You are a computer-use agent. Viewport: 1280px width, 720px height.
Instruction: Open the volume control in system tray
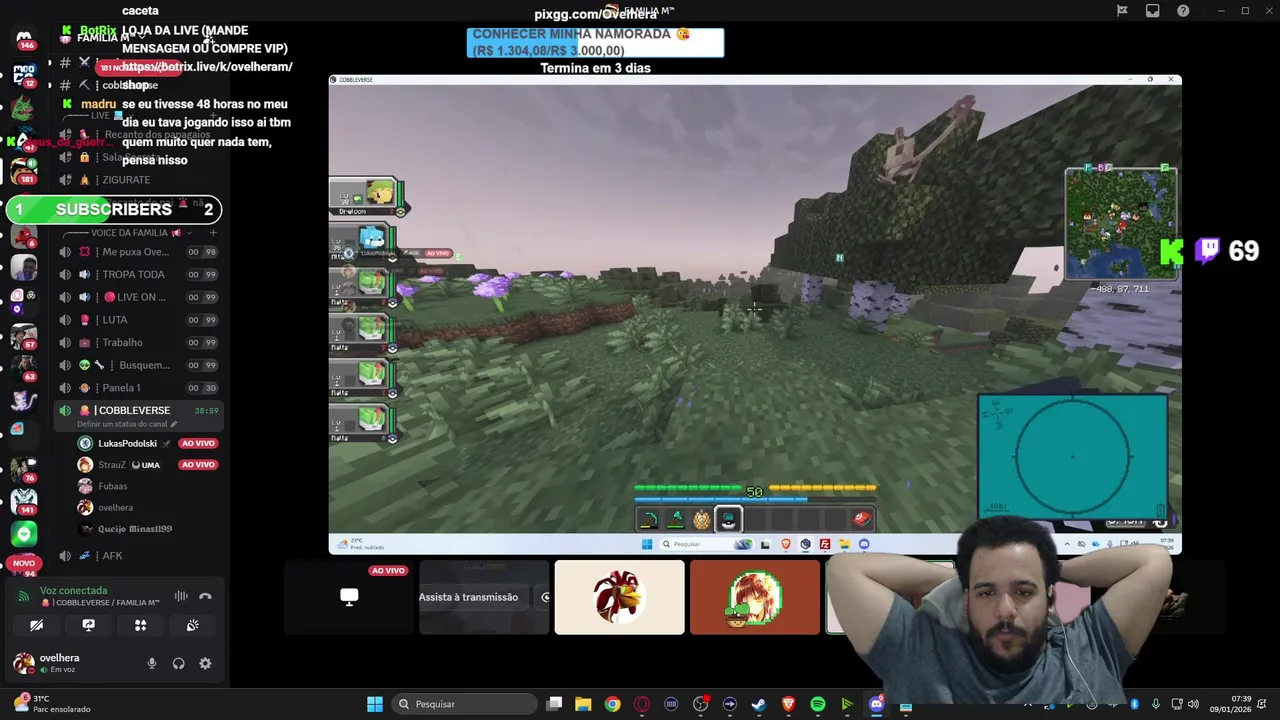pos(1192,704)
